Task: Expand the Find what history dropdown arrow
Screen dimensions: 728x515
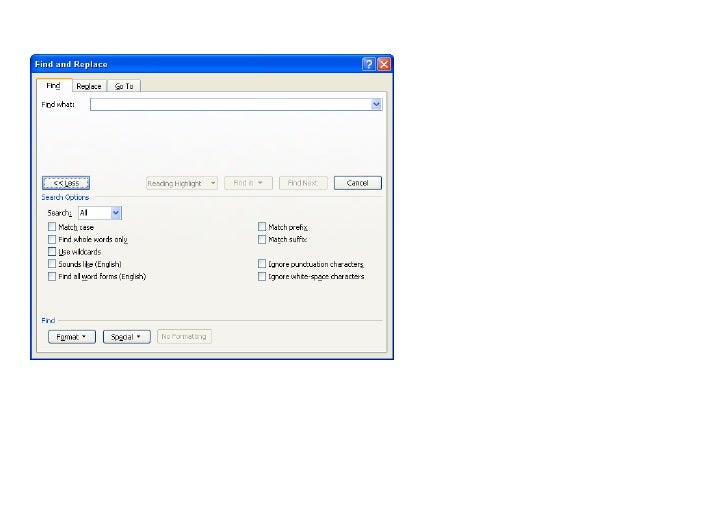Action: [x=377, y=104]
